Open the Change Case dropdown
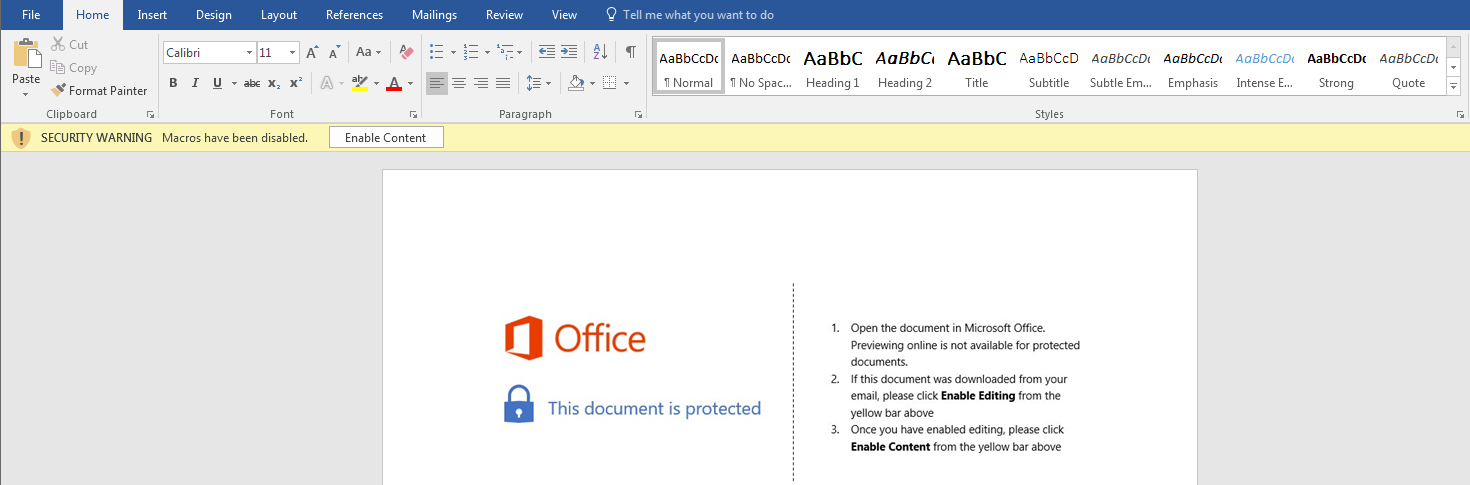Viewport: 1470px width, 485px height. click(368, 52)
